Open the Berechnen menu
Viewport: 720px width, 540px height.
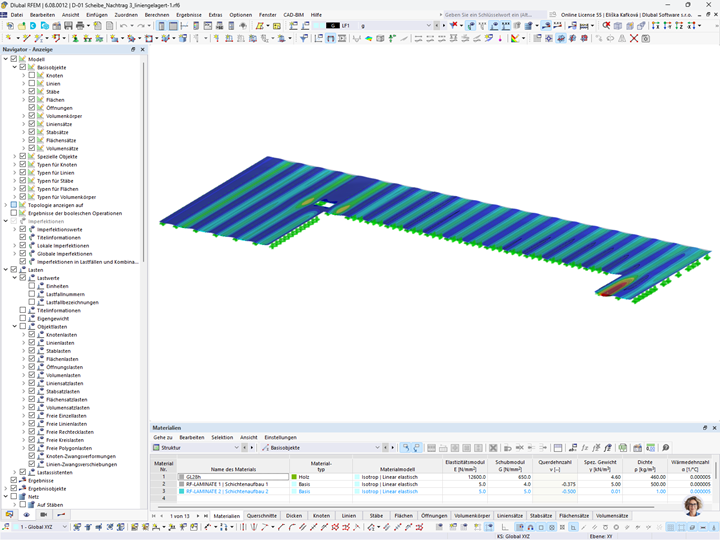(x=157, y=15)
